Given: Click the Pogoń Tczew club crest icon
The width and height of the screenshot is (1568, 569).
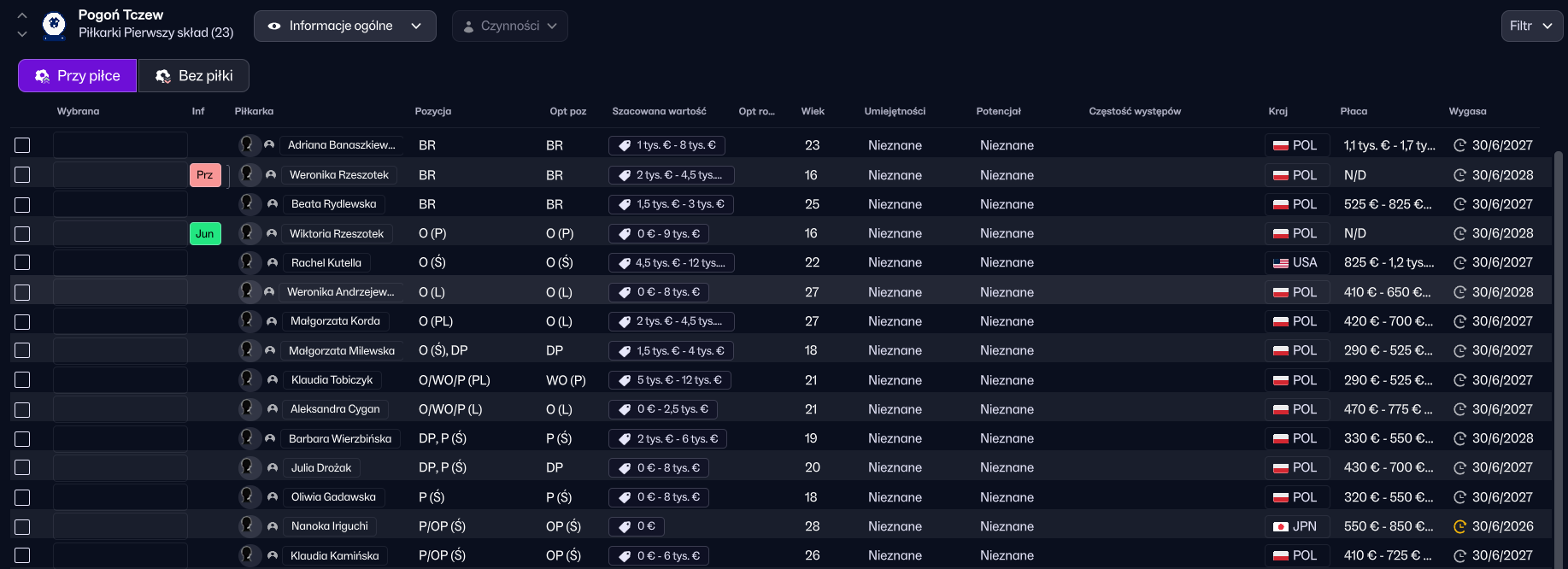Looking at the screenshot, I should tap(54, 25).
